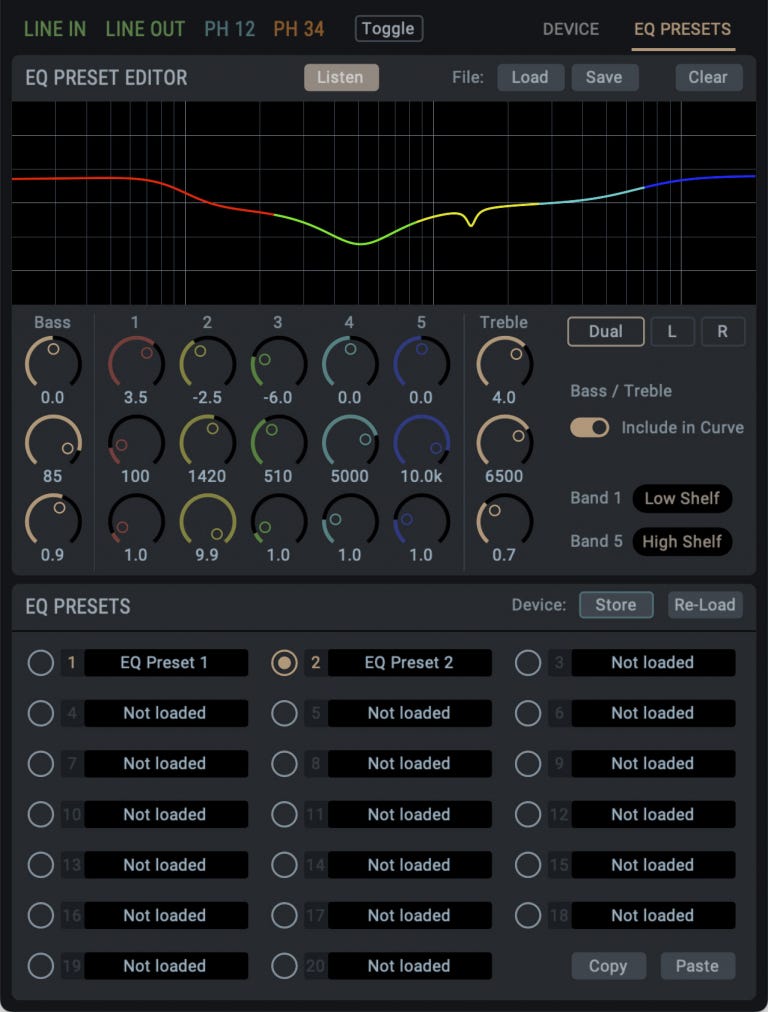768x1012 pixels.
Task: Click Band 4 frequency knob showing 5000
Action: coord(349,441)
